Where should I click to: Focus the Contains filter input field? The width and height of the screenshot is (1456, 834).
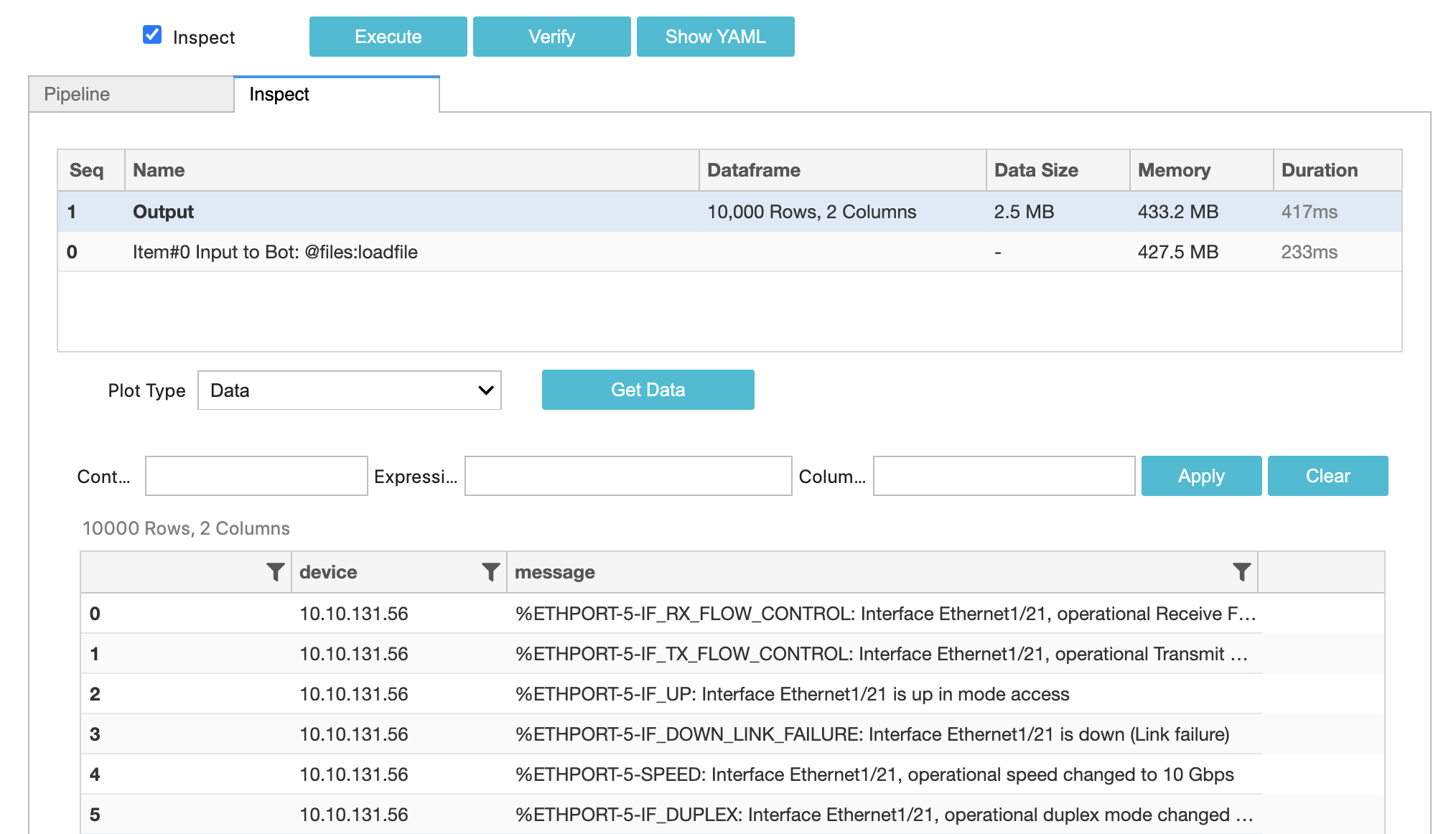256,476
